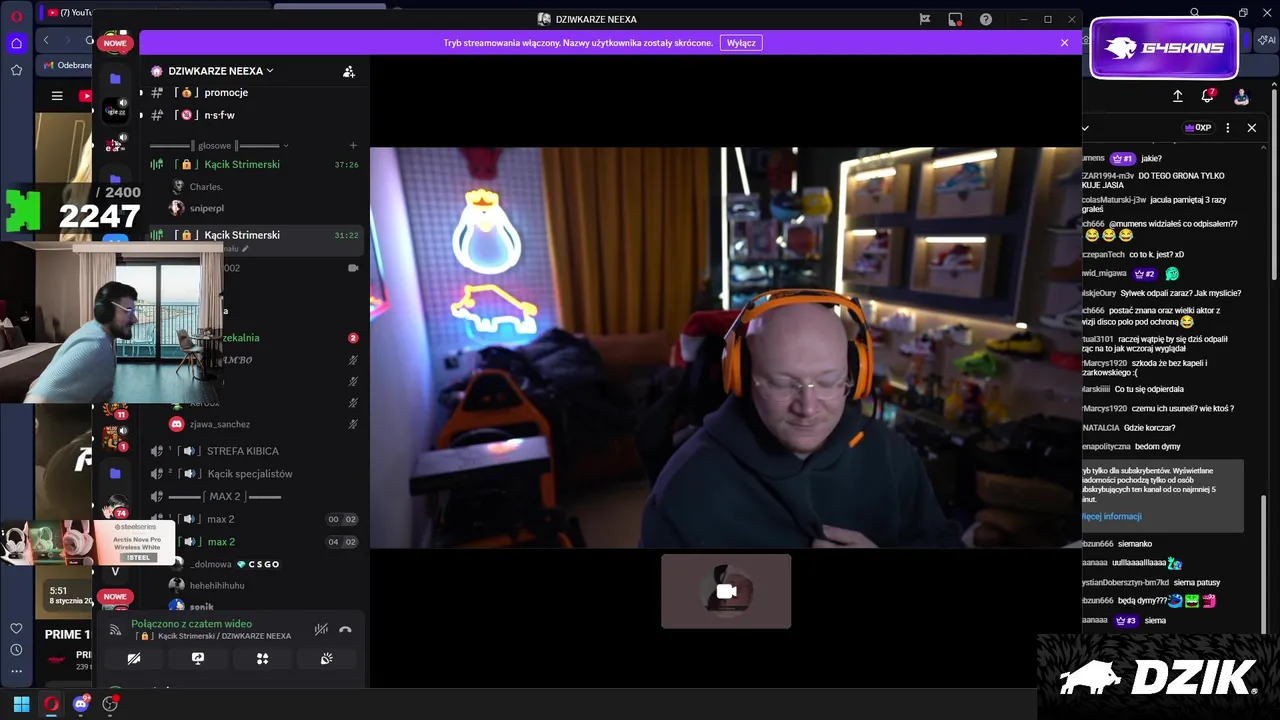Close the YouTube live chat panel

tap(1251, 128)
